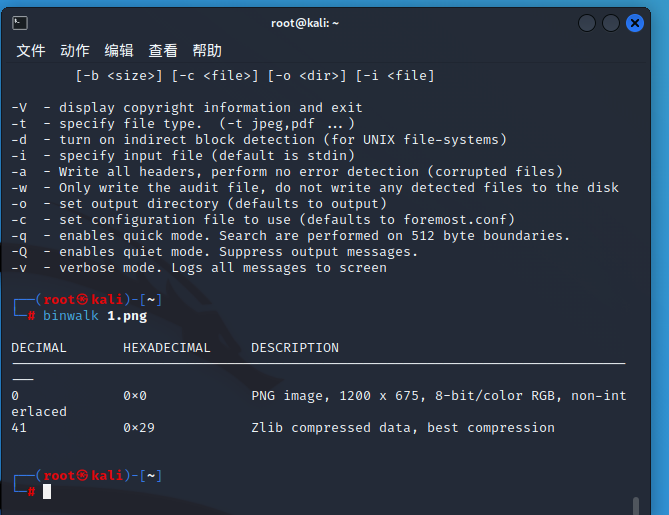Minimize the terminal window
This screenshot has width=669, height=515.
(587, 22)
